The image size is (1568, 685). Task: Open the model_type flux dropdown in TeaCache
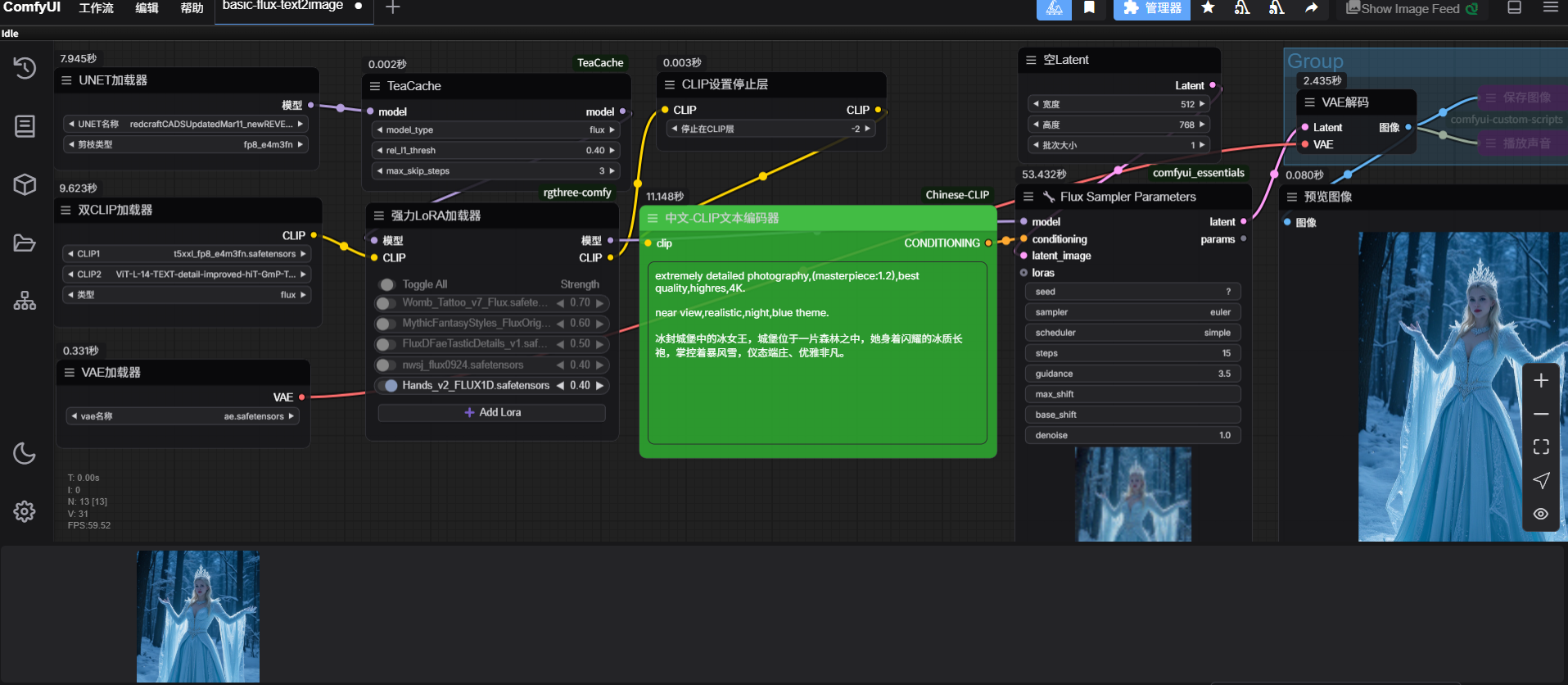(x=496, y=130)
